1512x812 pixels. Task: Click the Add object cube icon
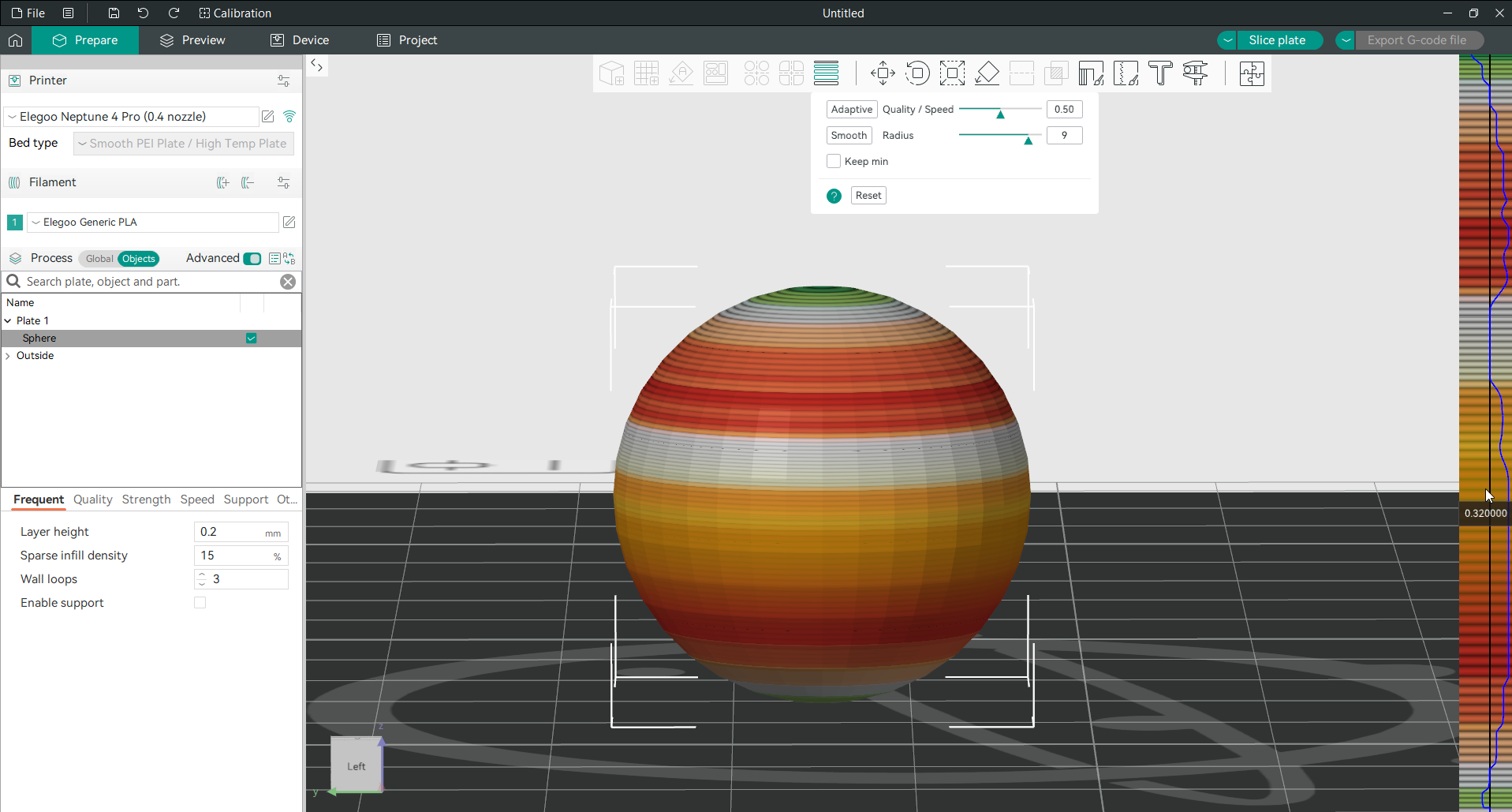[x=611, y=73]
